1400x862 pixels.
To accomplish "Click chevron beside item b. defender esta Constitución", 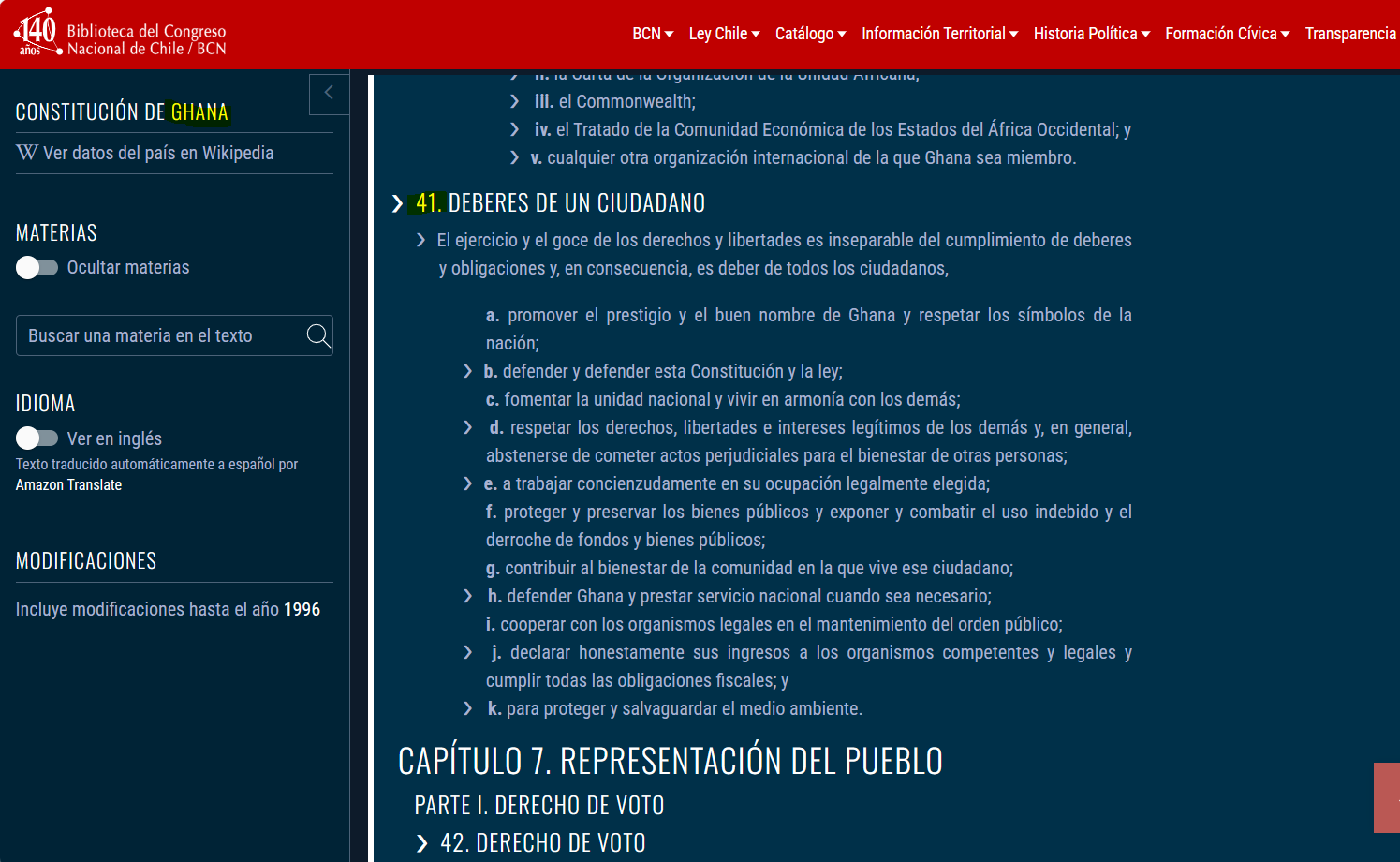I will coord(468,372).
